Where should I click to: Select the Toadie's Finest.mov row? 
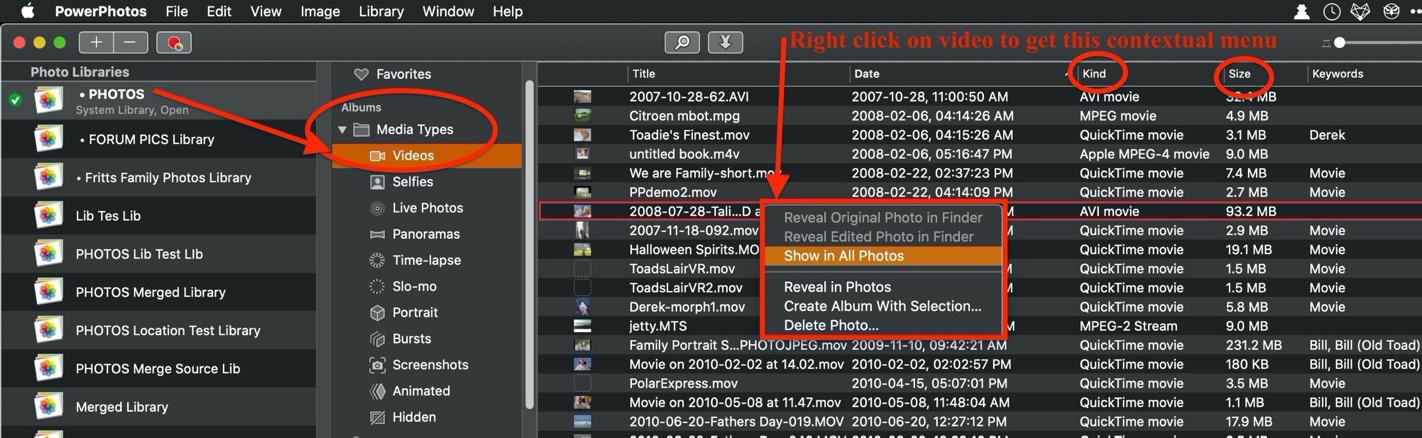point(979,135)
